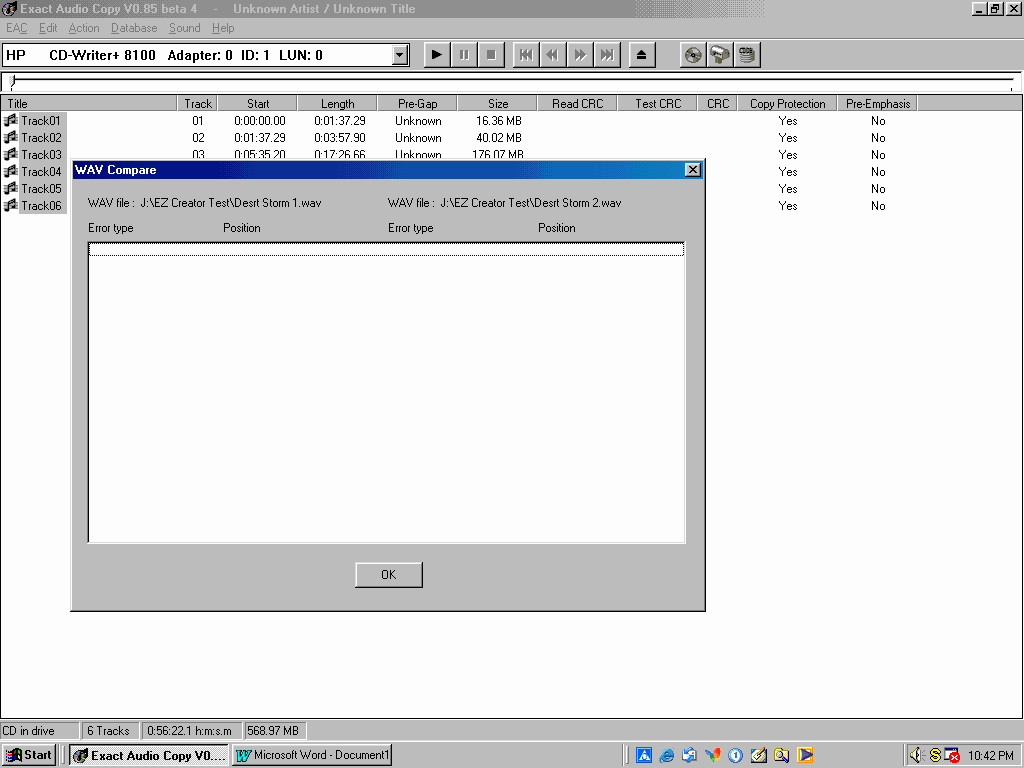
Task: Sort by the Start column header
Action: (x=257, y=103)
